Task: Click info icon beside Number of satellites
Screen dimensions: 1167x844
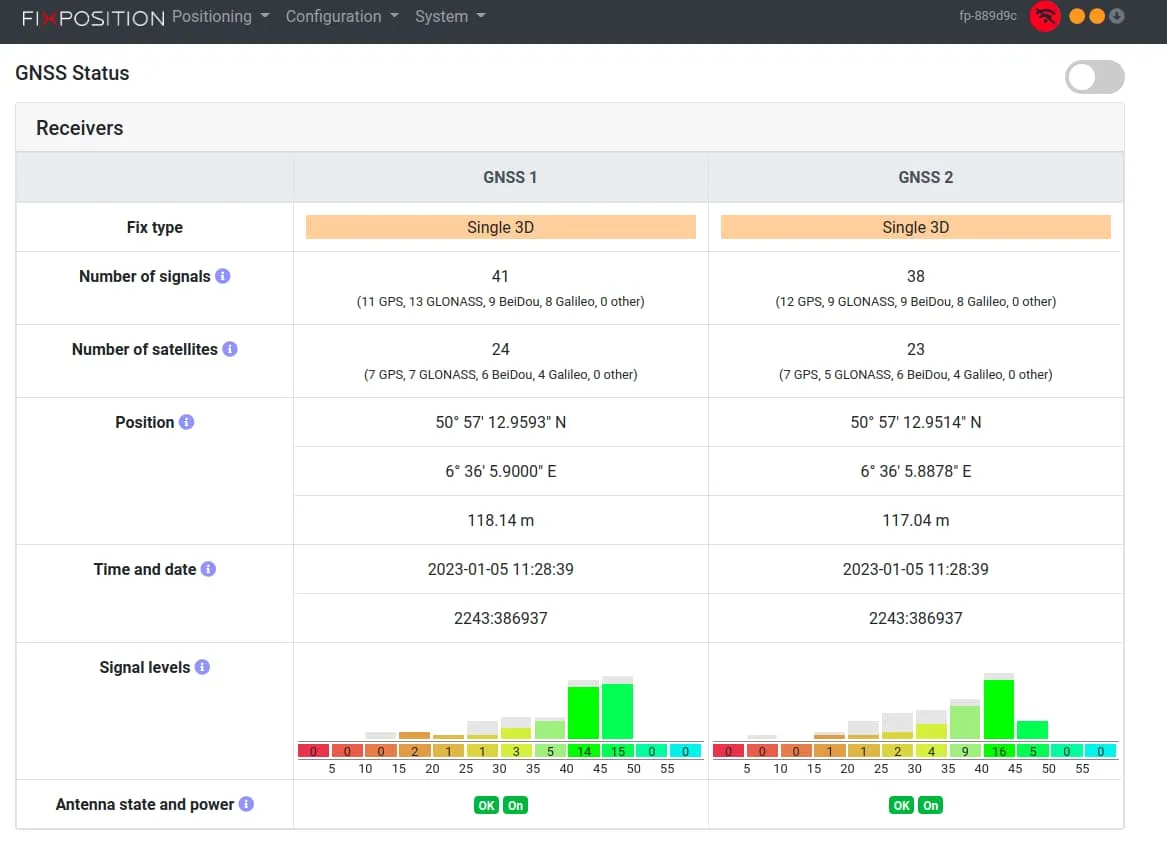Action: click(230, 349)
